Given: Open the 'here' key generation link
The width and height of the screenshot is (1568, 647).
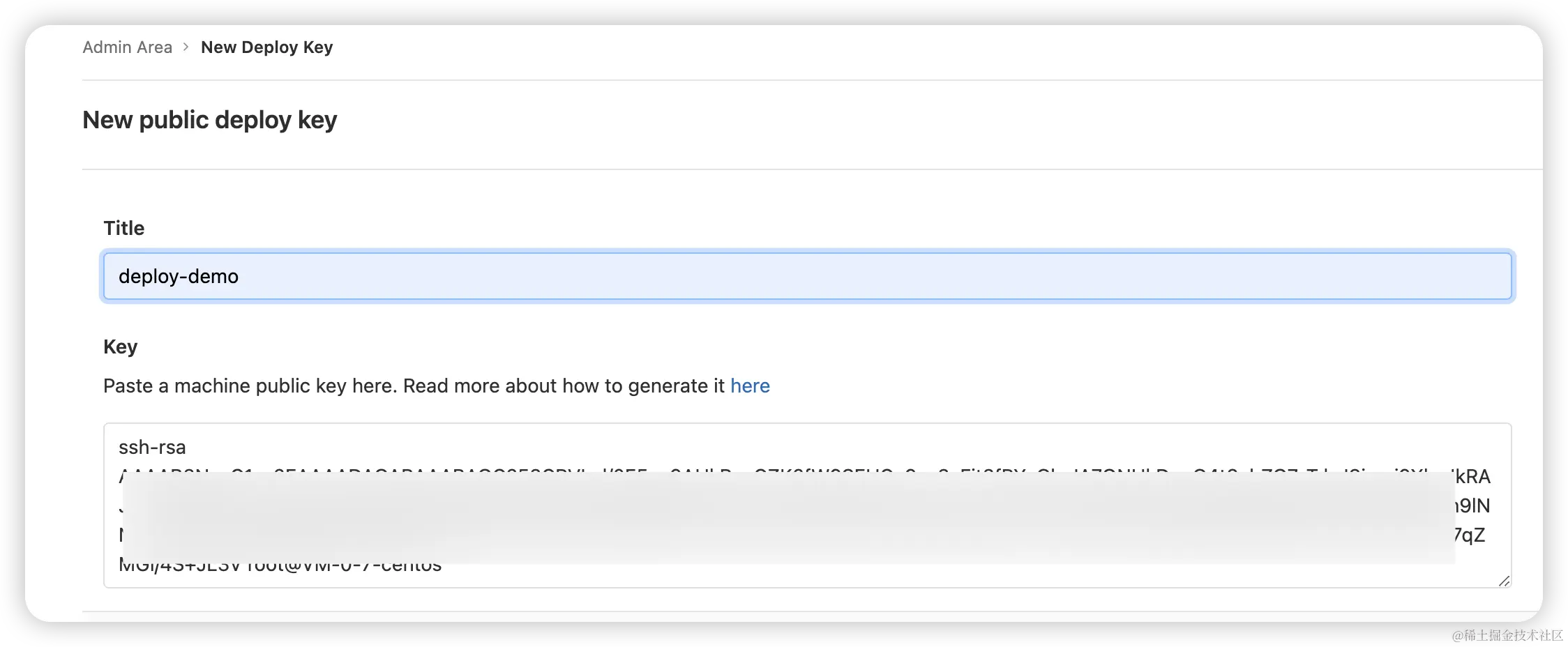Looking at the screenshot, I should click(750, 386).
